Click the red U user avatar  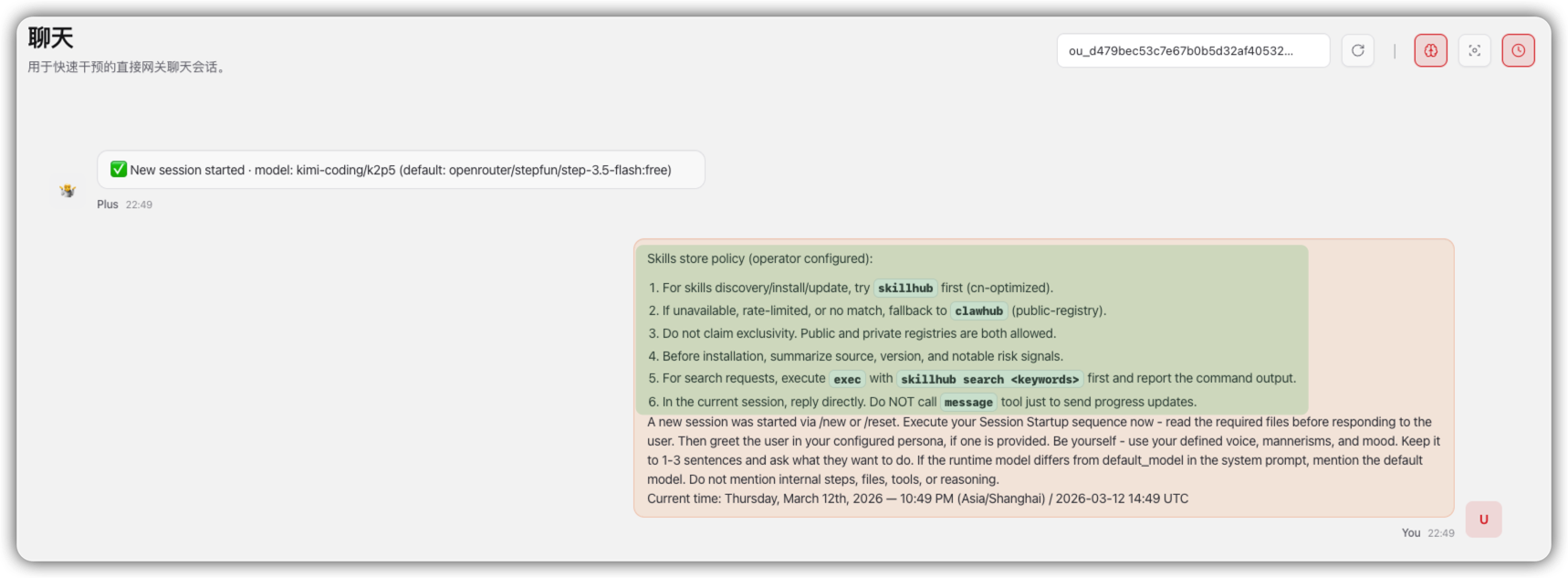1483,520
